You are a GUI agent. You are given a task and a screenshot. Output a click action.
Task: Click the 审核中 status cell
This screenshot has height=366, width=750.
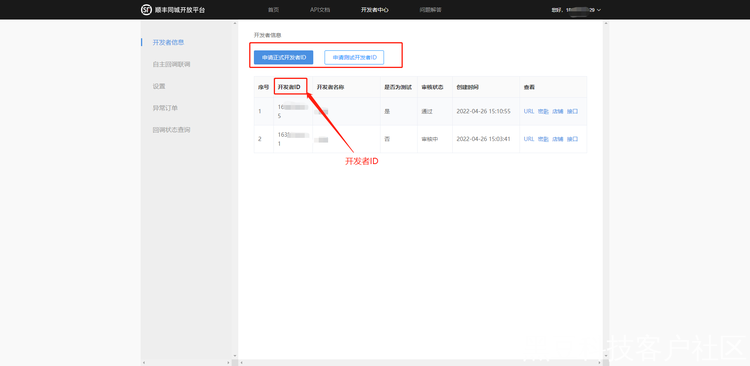click(430, 139)
